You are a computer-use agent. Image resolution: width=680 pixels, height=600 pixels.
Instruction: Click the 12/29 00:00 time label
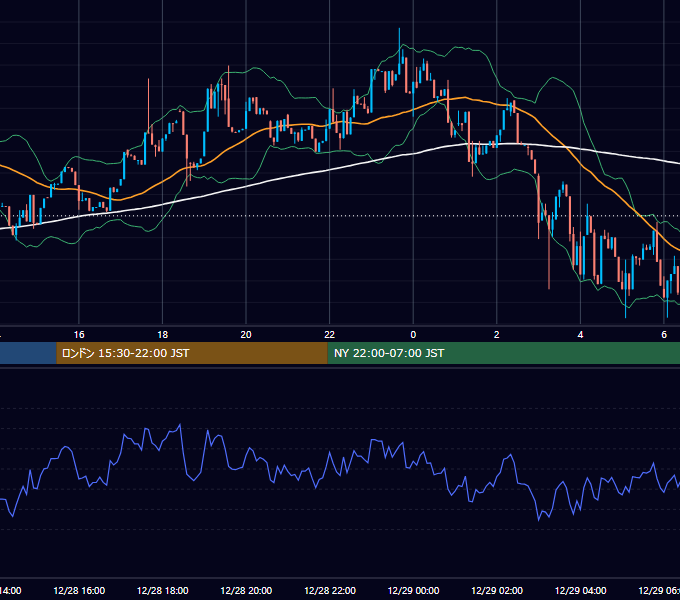(413, 590)
